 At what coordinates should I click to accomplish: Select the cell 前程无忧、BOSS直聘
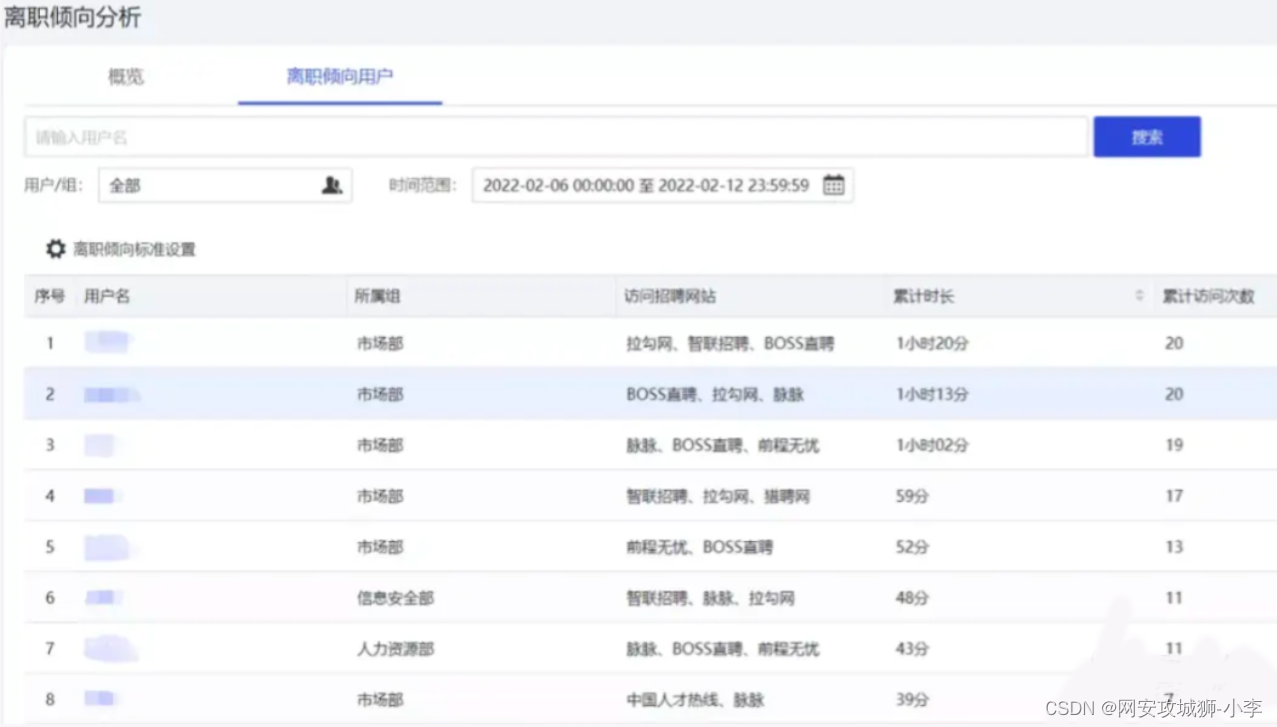[700, 547]
